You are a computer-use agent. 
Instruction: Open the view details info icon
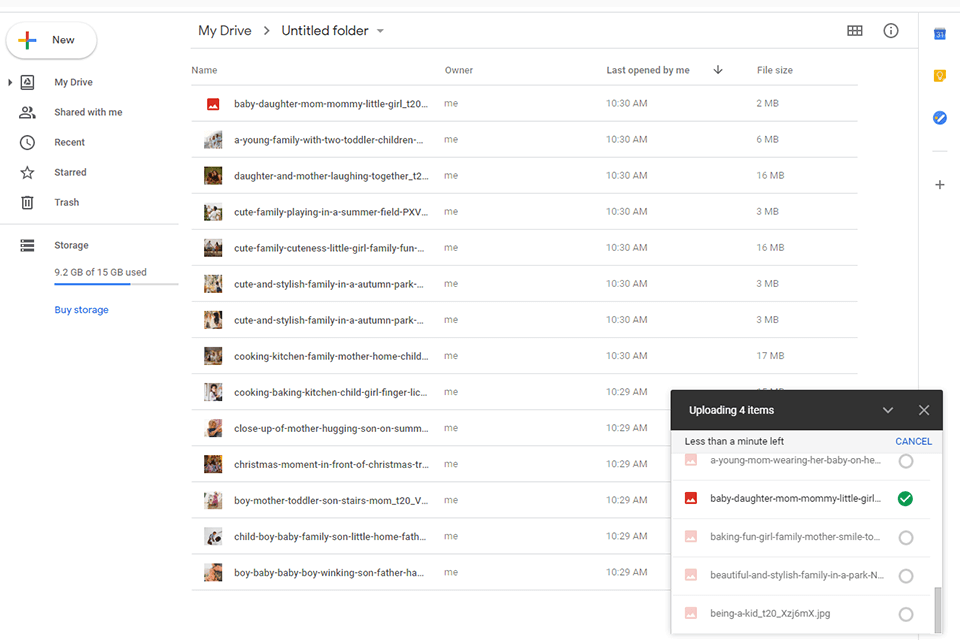tap(891, 31)
